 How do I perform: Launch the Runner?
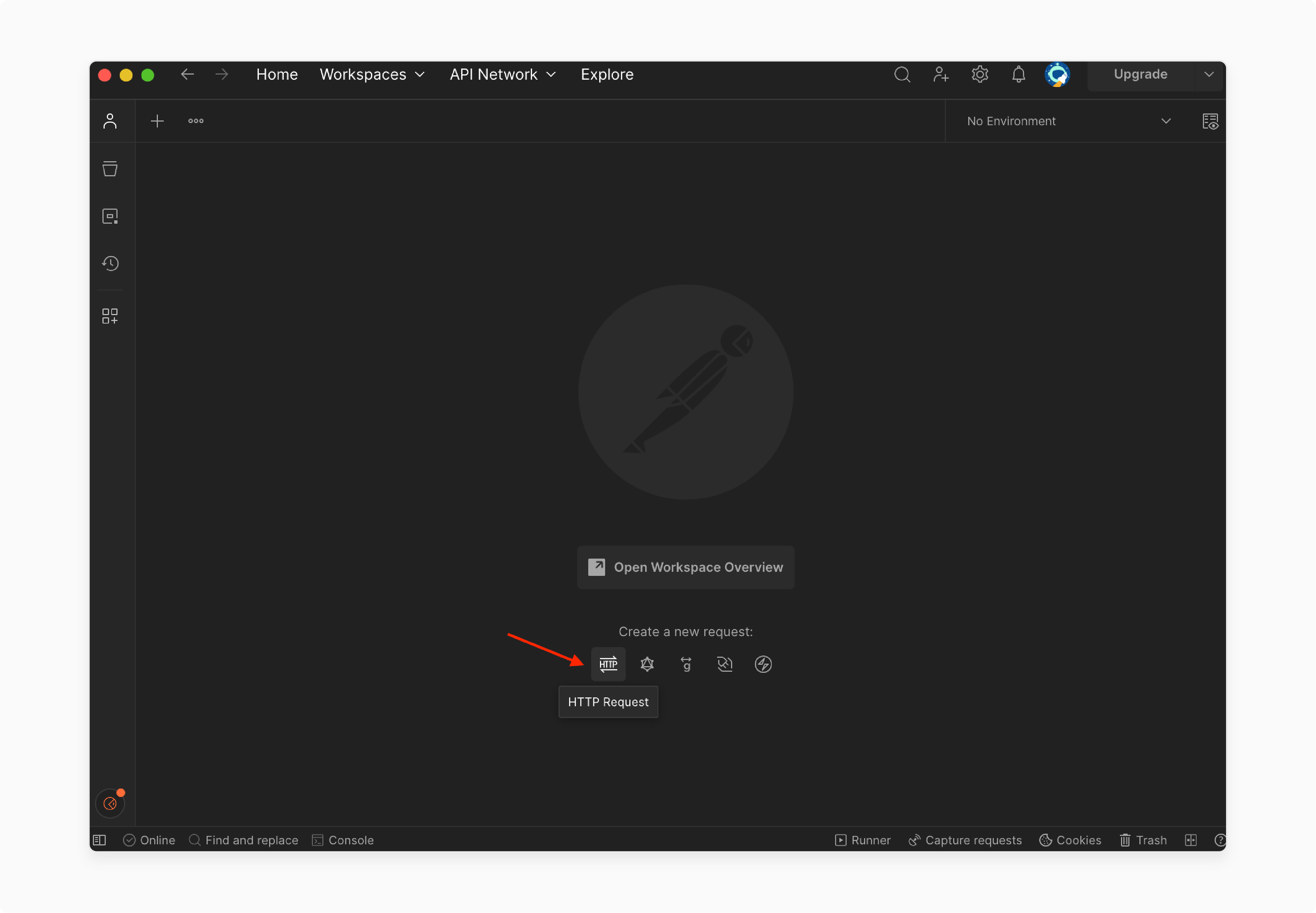click(x=863, y=840)
